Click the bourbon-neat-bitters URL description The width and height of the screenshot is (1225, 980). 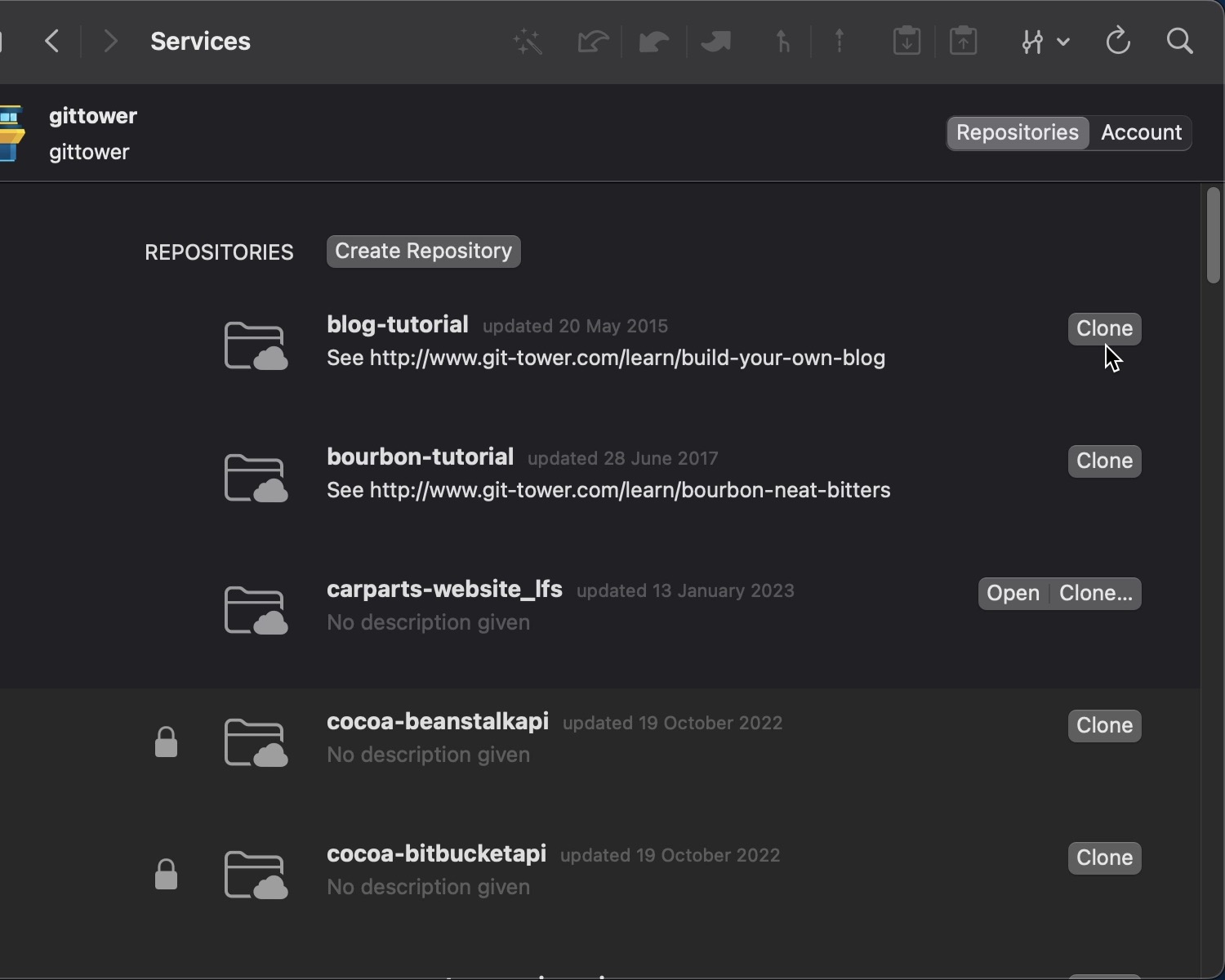click(x=608, y=490)
